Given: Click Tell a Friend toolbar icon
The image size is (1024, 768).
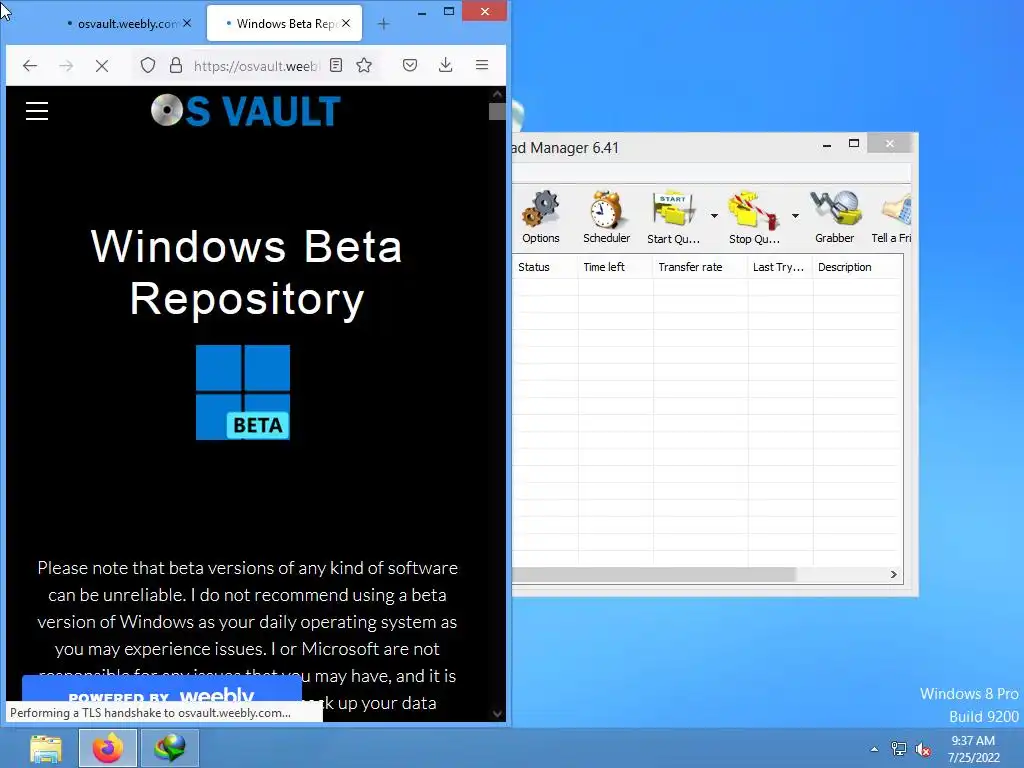Looking at the screenshot, I should [x=892, y=217].
